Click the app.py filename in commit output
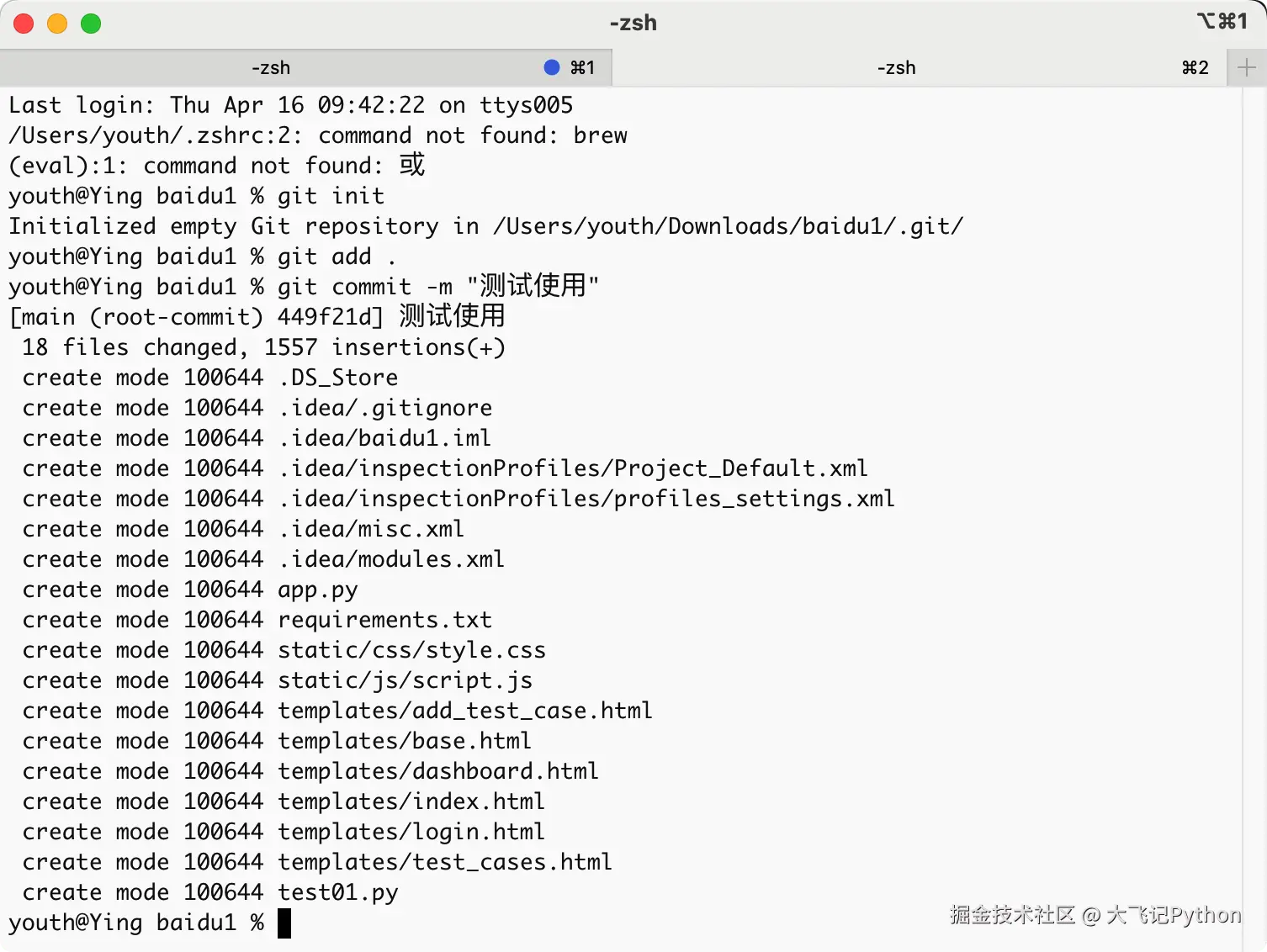Image resolution: width=1267 pixels, height=952 pixels. tap(318, 590)
